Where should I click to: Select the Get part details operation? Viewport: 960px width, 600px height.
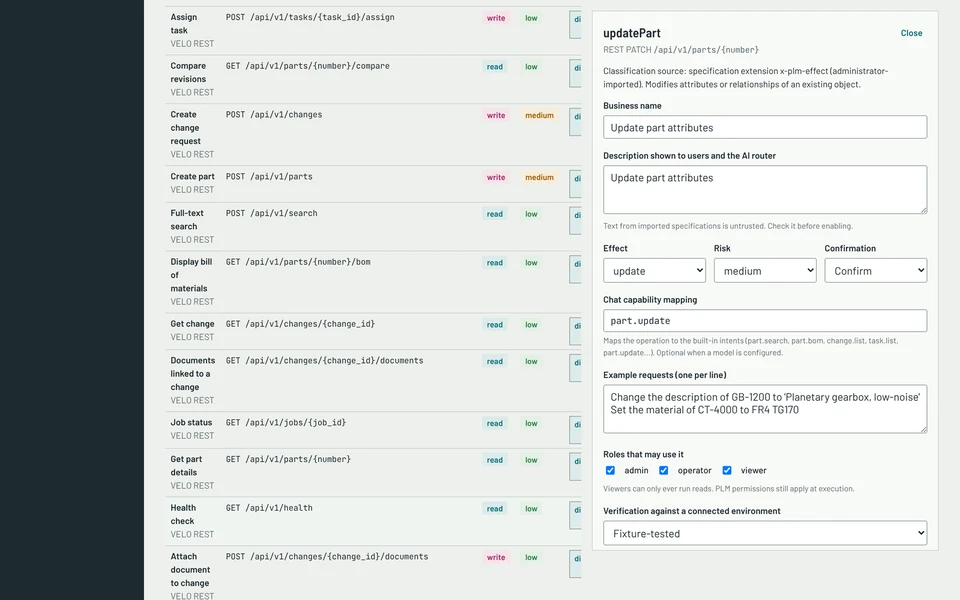click(x=373, y=473)
